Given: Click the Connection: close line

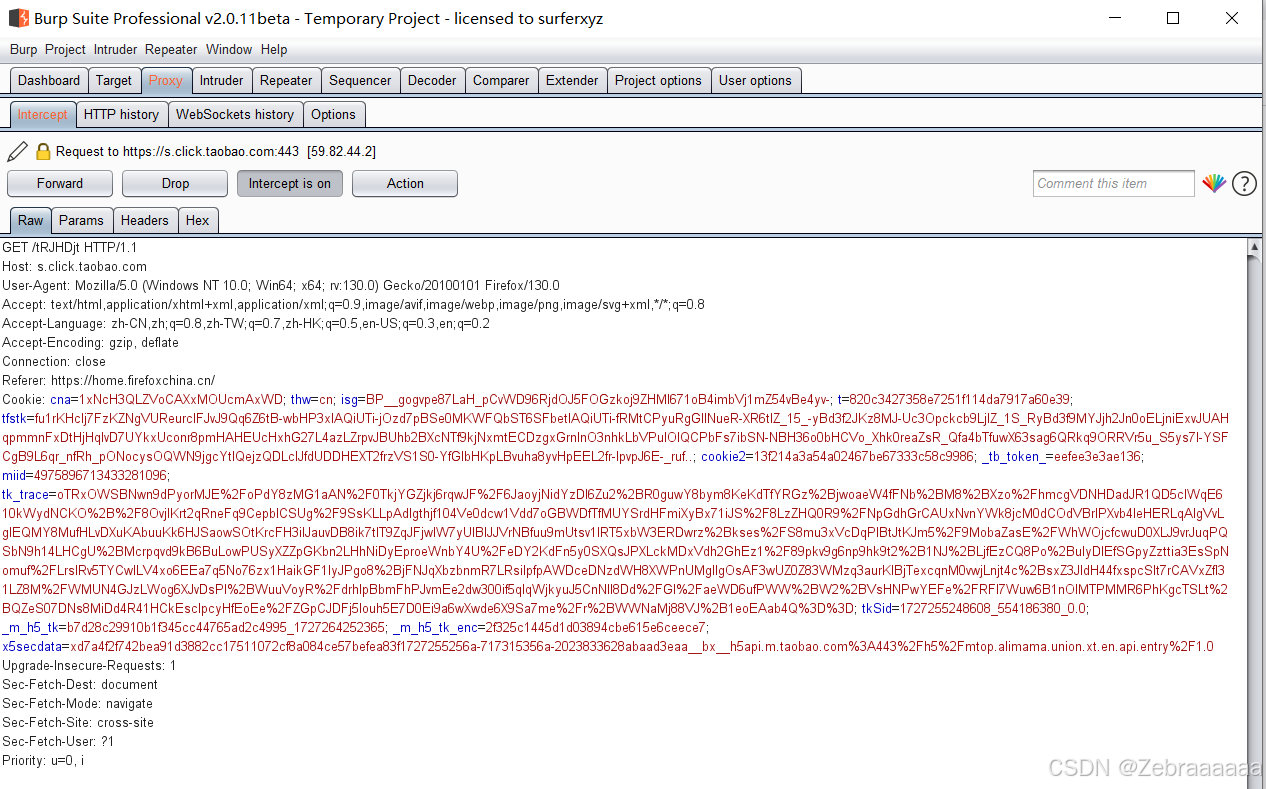Looking at the screenshot, I should (54, 361).
